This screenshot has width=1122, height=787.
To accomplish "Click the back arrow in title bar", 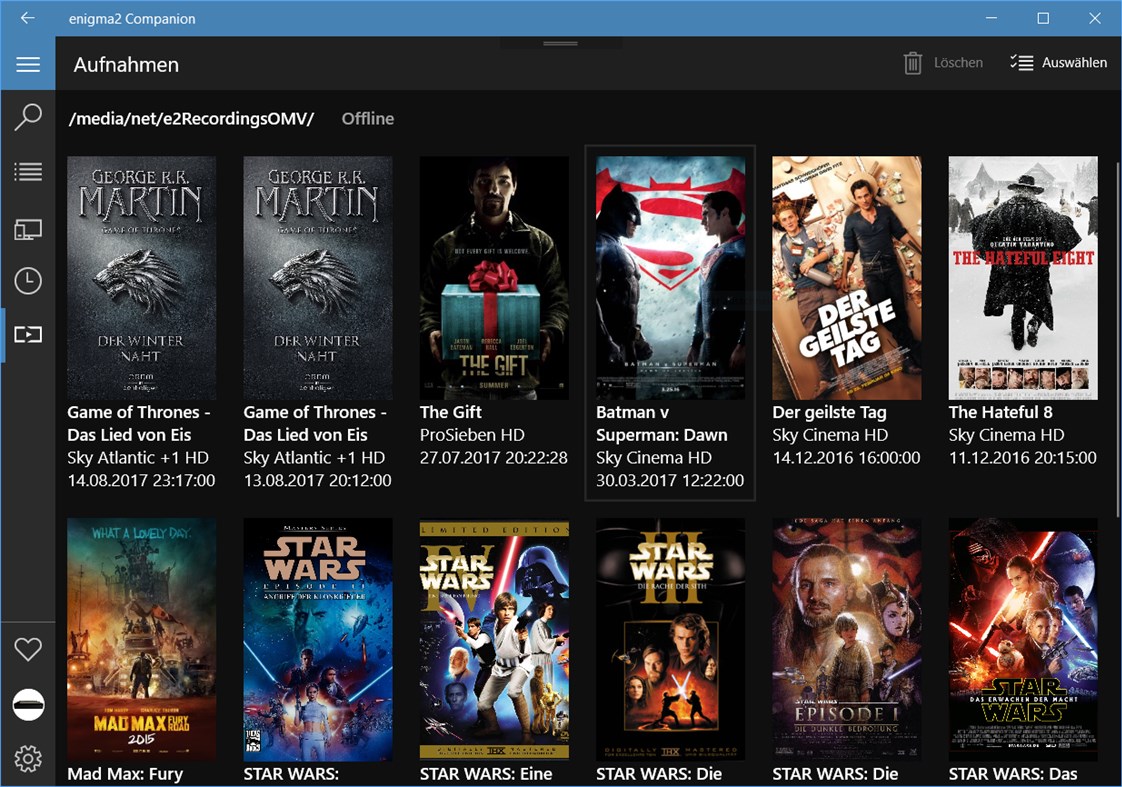I will (x=28, y=18).
